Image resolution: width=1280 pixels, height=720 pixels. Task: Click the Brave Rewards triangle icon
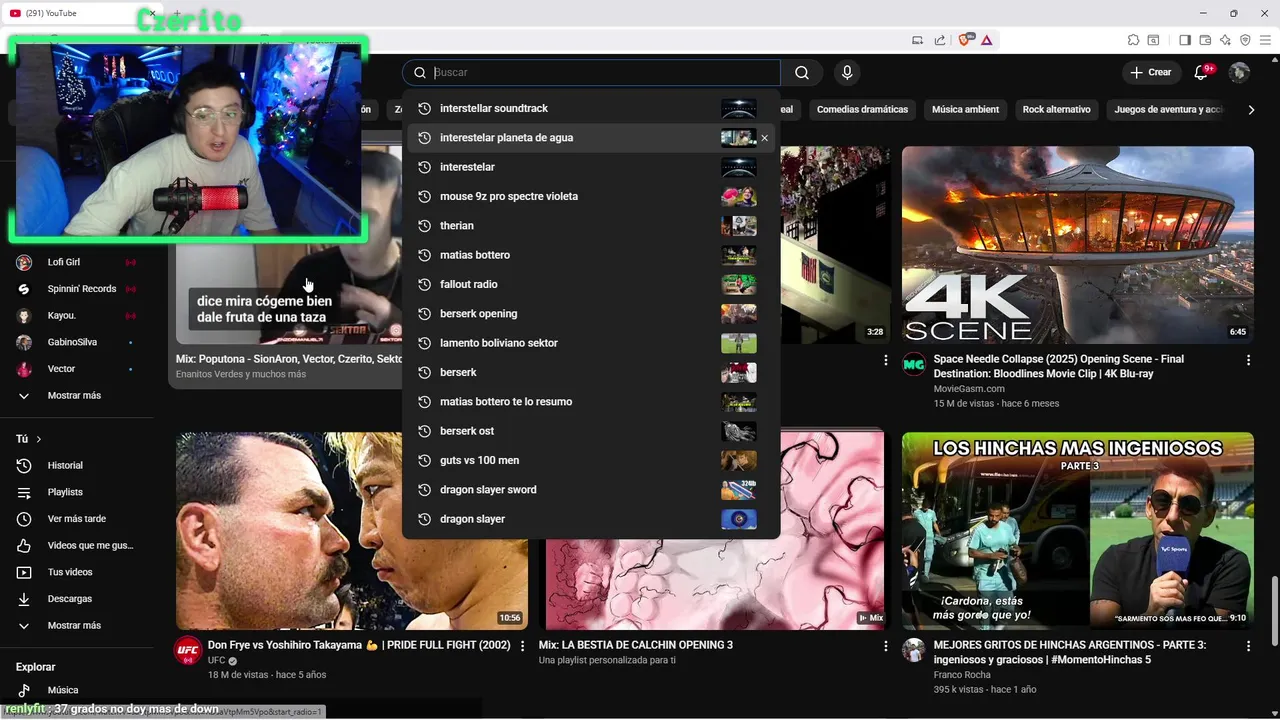[986, 40]
